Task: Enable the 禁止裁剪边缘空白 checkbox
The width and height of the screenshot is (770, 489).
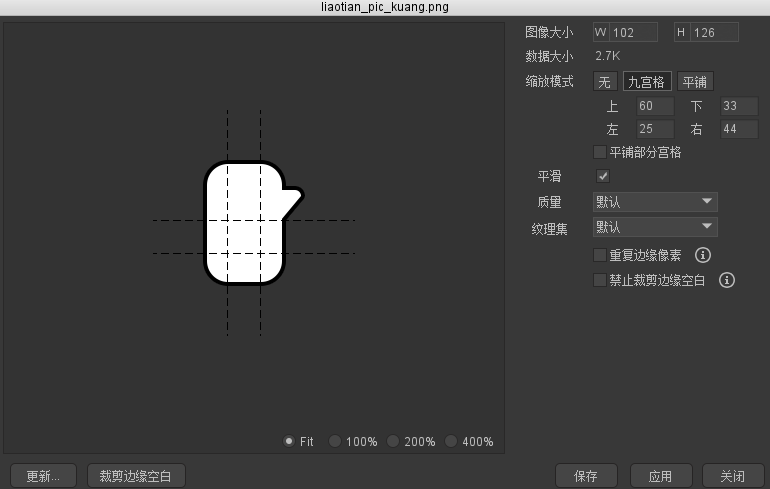Action: click(x=600, y=280)
